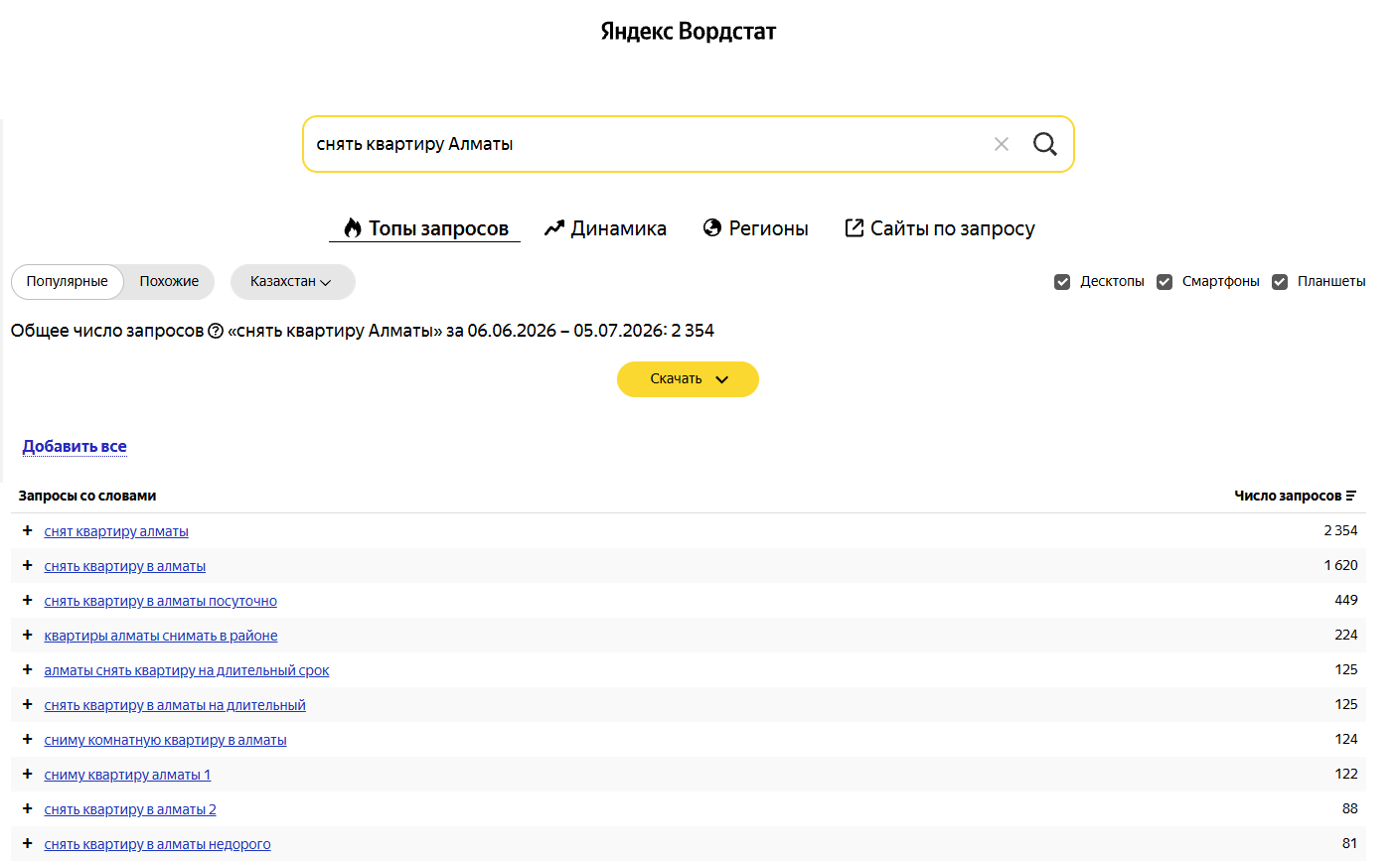Image resolution: width=1400 pixels, height=861 pixels.
Task: Click the Добавить все link
Action: (75, 447)
